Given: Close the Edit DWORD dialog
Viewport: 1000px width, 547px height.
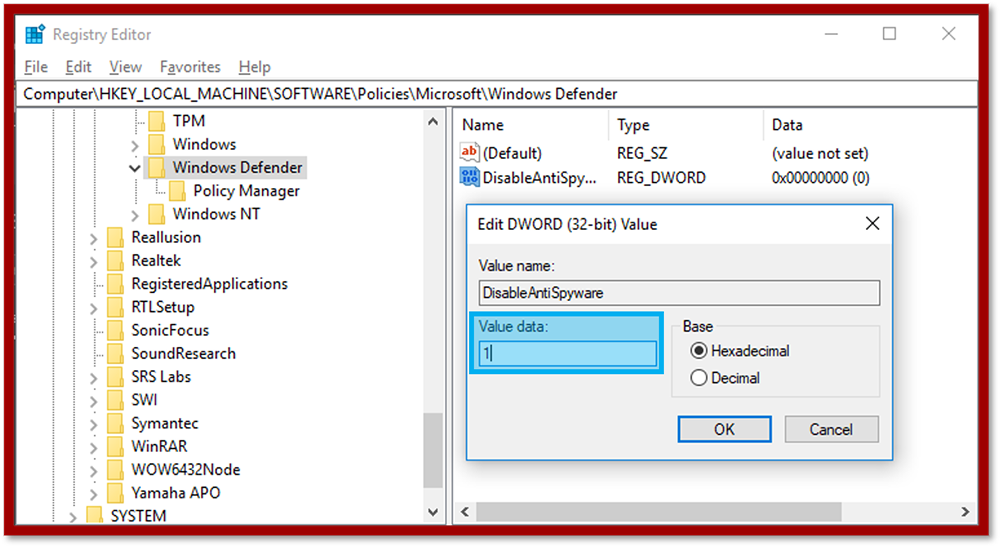Looking at the screenshot, I should tap(872, 224).
